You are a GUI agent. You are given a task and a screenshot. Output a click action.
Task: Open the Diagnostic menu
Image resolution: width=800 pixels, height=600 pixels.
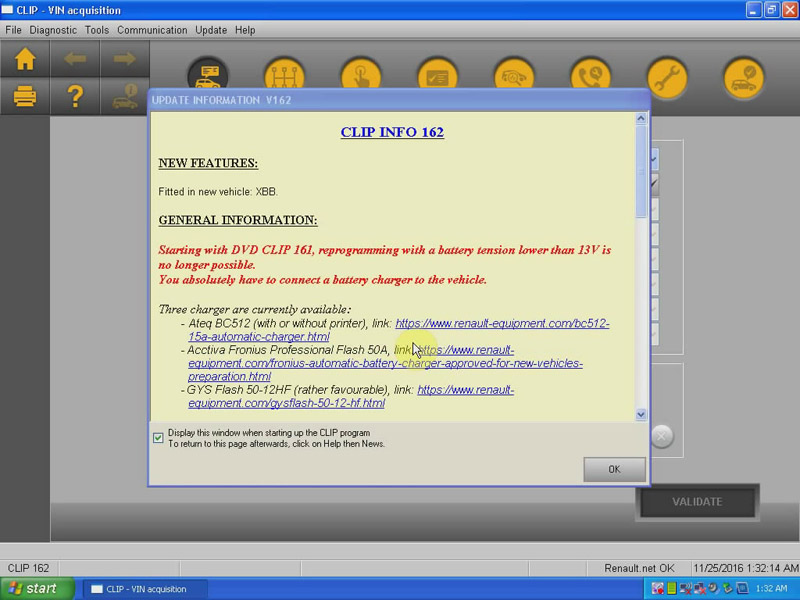(x=53, y=30)
